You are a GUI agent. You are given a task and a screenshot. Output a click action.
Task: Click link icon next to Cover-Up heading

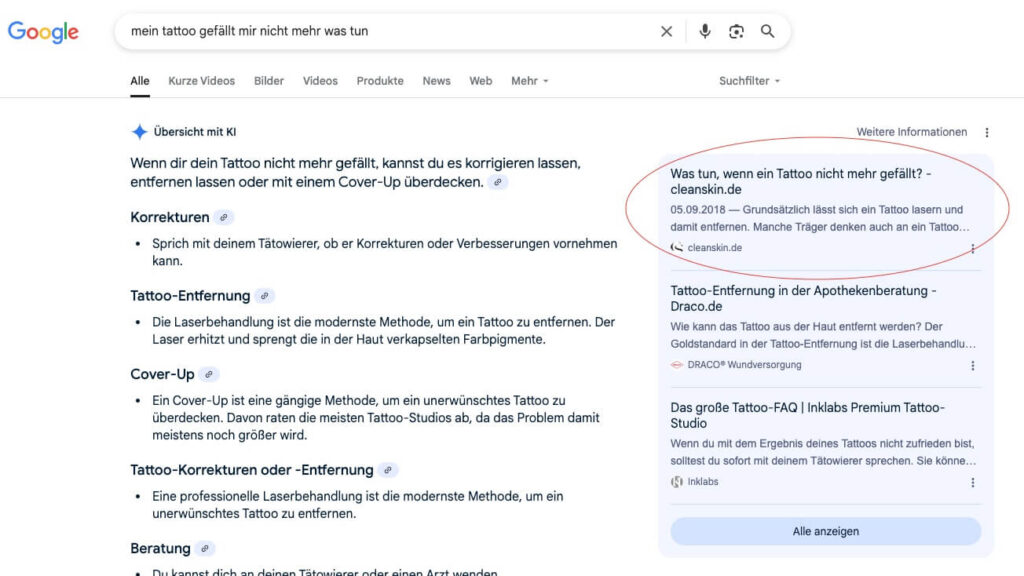(x=209, y=374)
